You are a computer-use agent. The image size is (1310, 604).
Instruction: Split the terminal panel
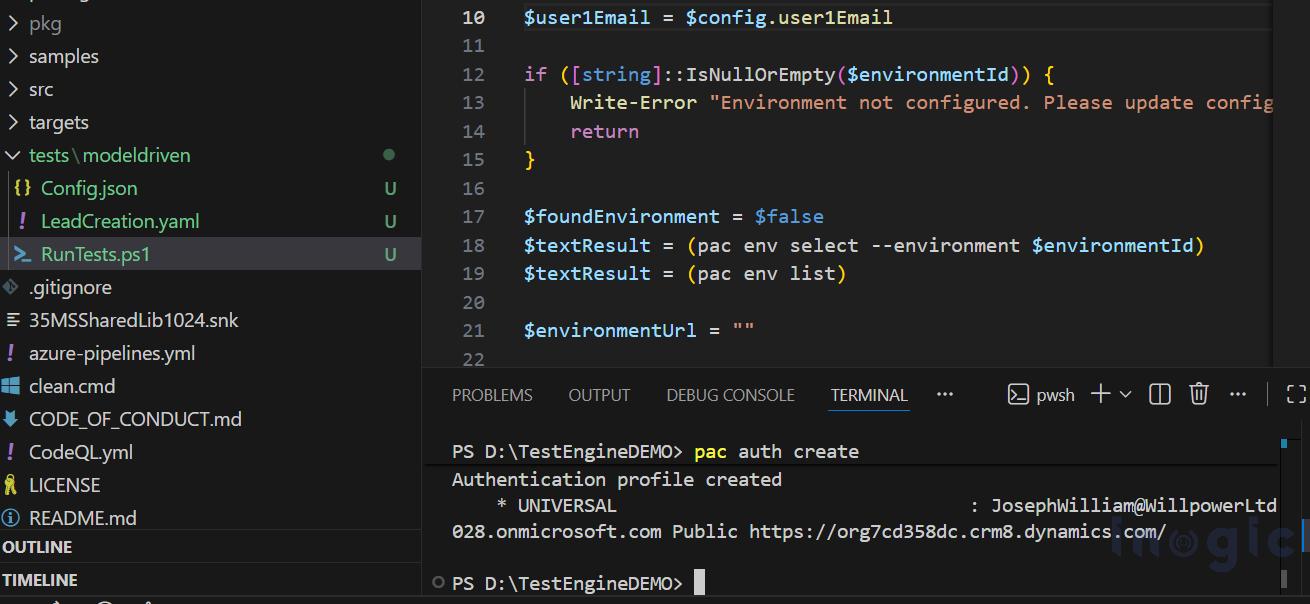[1159, 393]
